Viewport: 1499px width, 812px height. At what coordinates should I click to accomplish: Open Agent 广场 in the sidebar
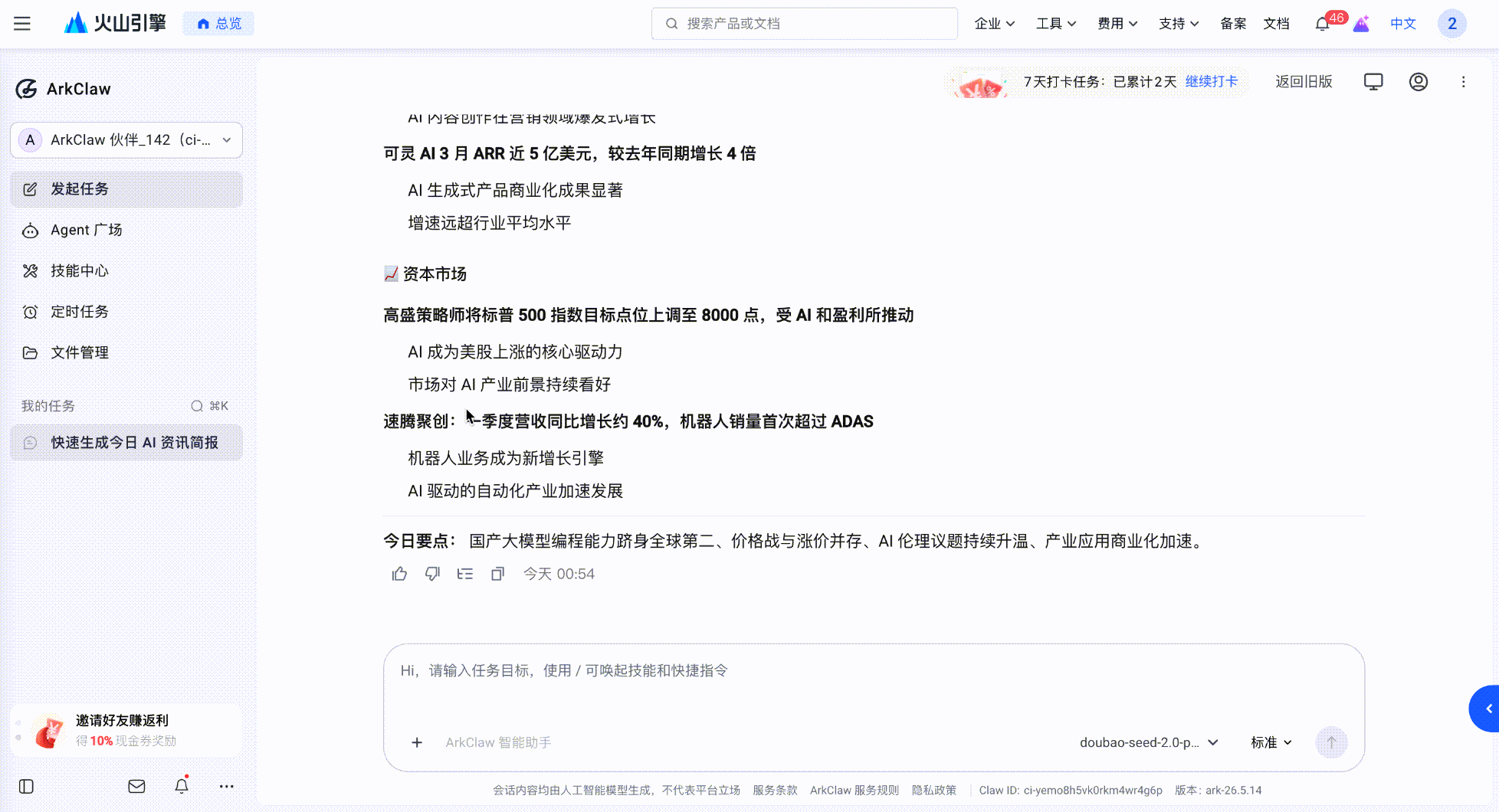point(126,230)
